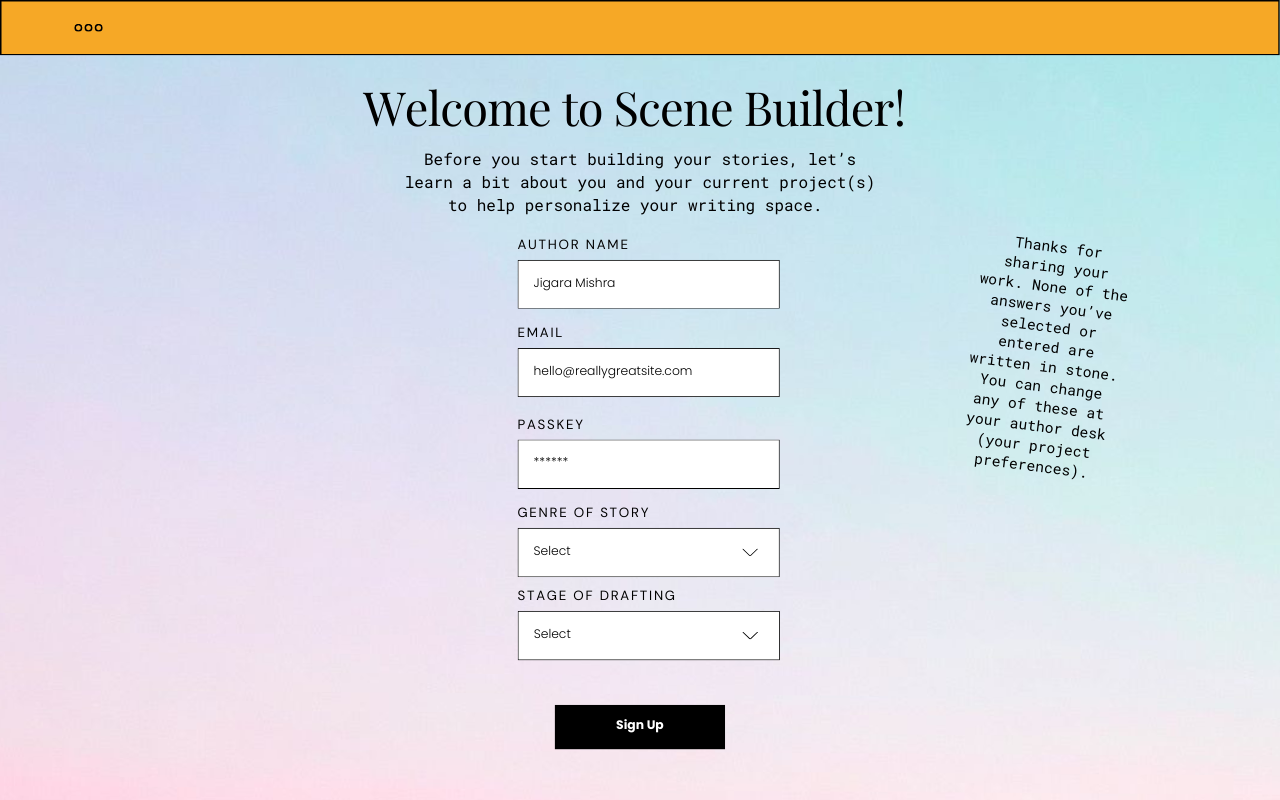The image size is (1280, 800).
Task: Click the STAGE OF DRAFTING label
Action: [x=596, y=596]
